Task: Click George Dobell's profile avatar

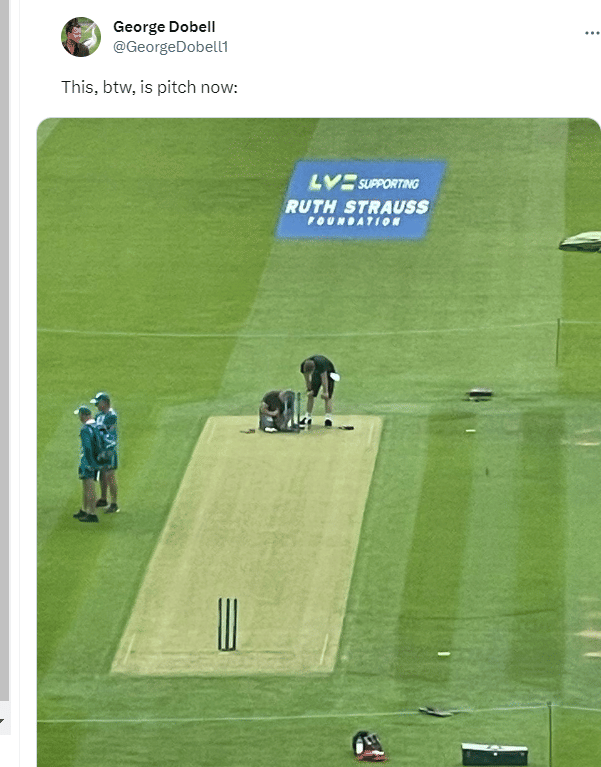Action: 81,37
